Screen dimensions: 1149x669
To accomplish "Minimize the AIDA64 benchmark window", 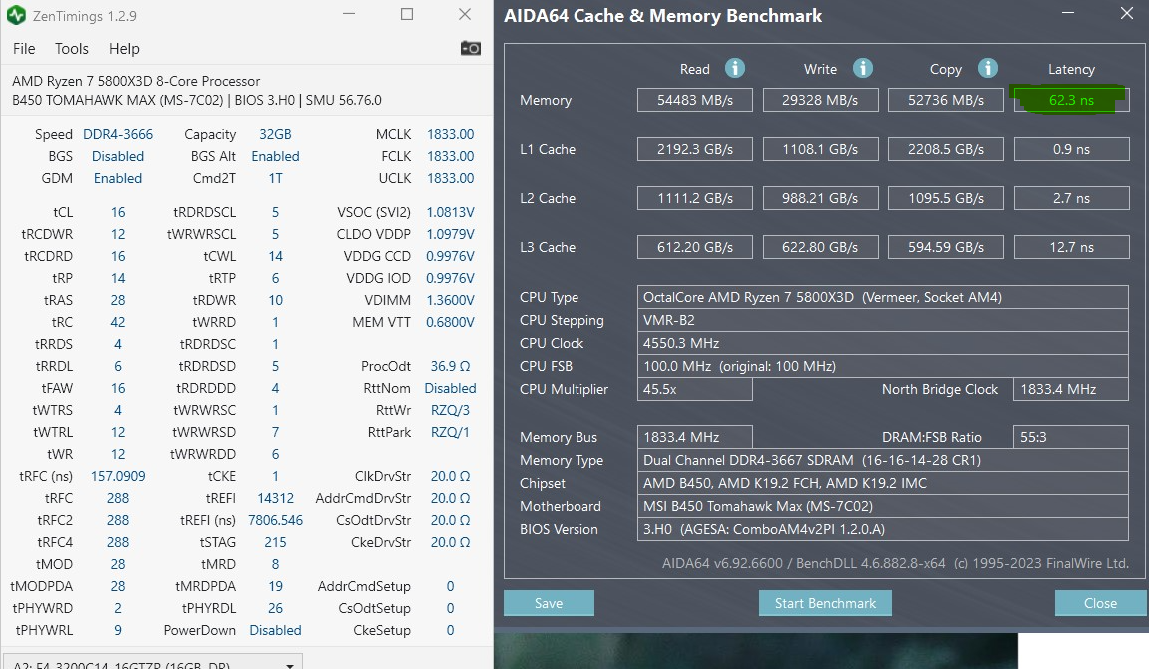I will tap(1068, 14).
